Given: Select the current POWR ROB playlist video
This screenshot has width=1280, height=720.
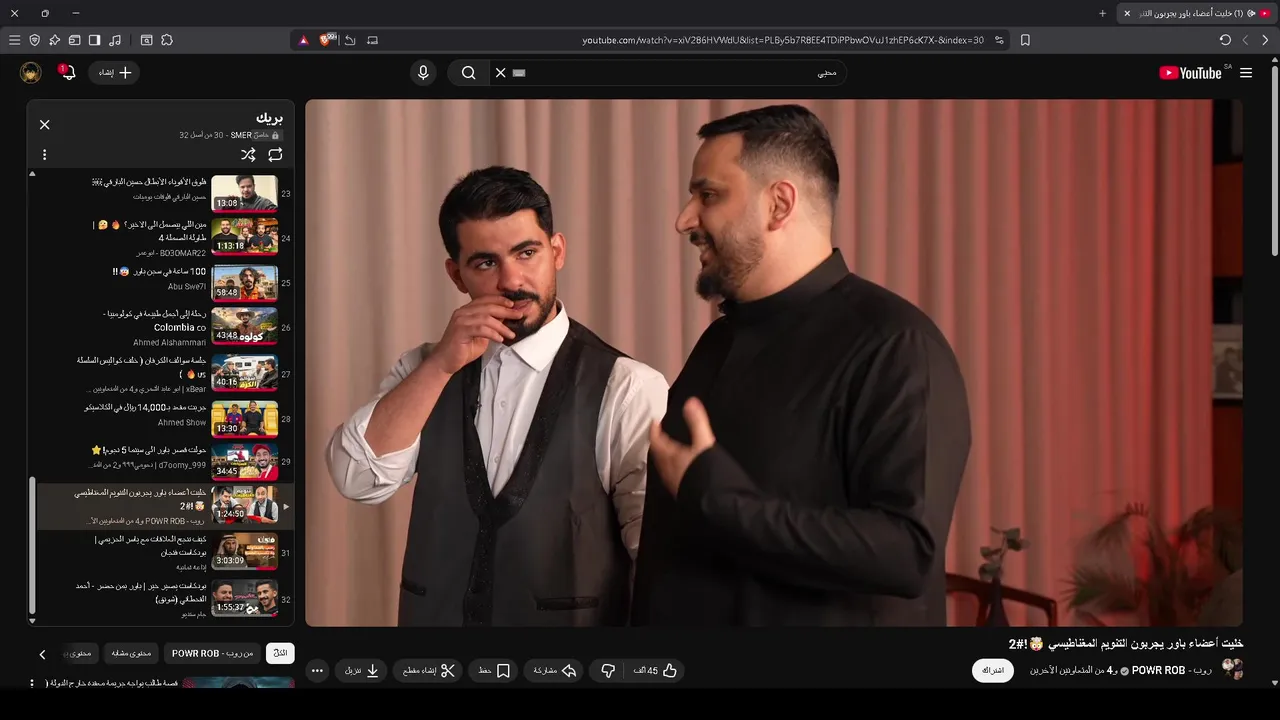Looking at the screenshot, I should pyautogui.click(x=165, y=506).
